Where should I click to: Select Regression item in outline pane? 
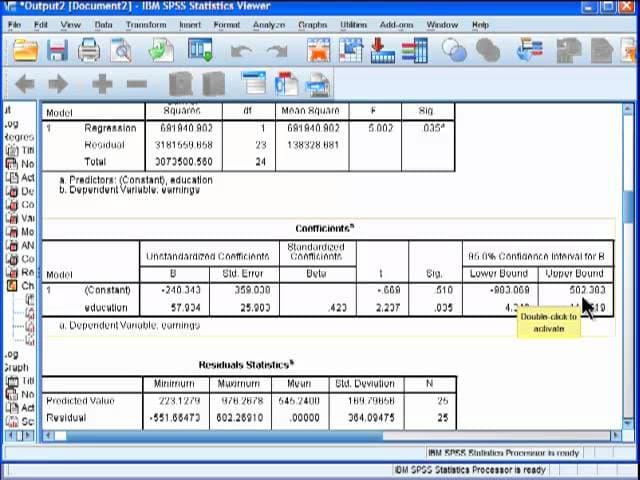(x=20, y=137)
